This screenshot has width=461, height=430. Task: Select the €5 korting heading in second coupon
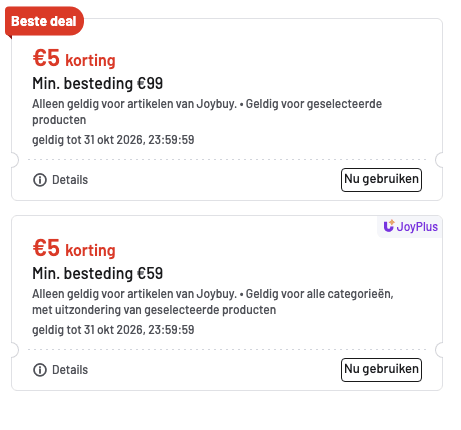click(x=74, y=249)
